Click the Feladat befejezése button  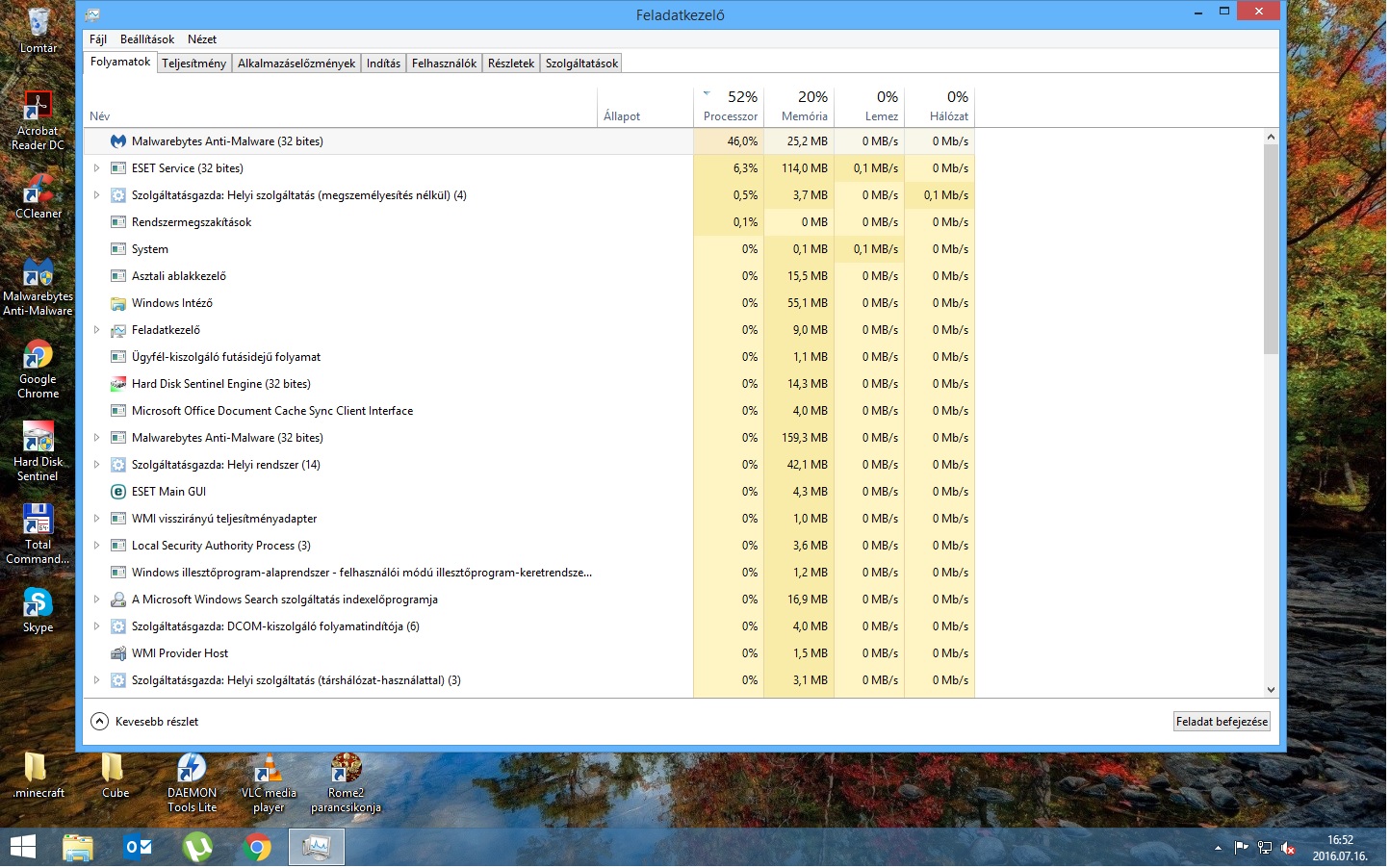pyautogui.click(x=1223, y=722)
